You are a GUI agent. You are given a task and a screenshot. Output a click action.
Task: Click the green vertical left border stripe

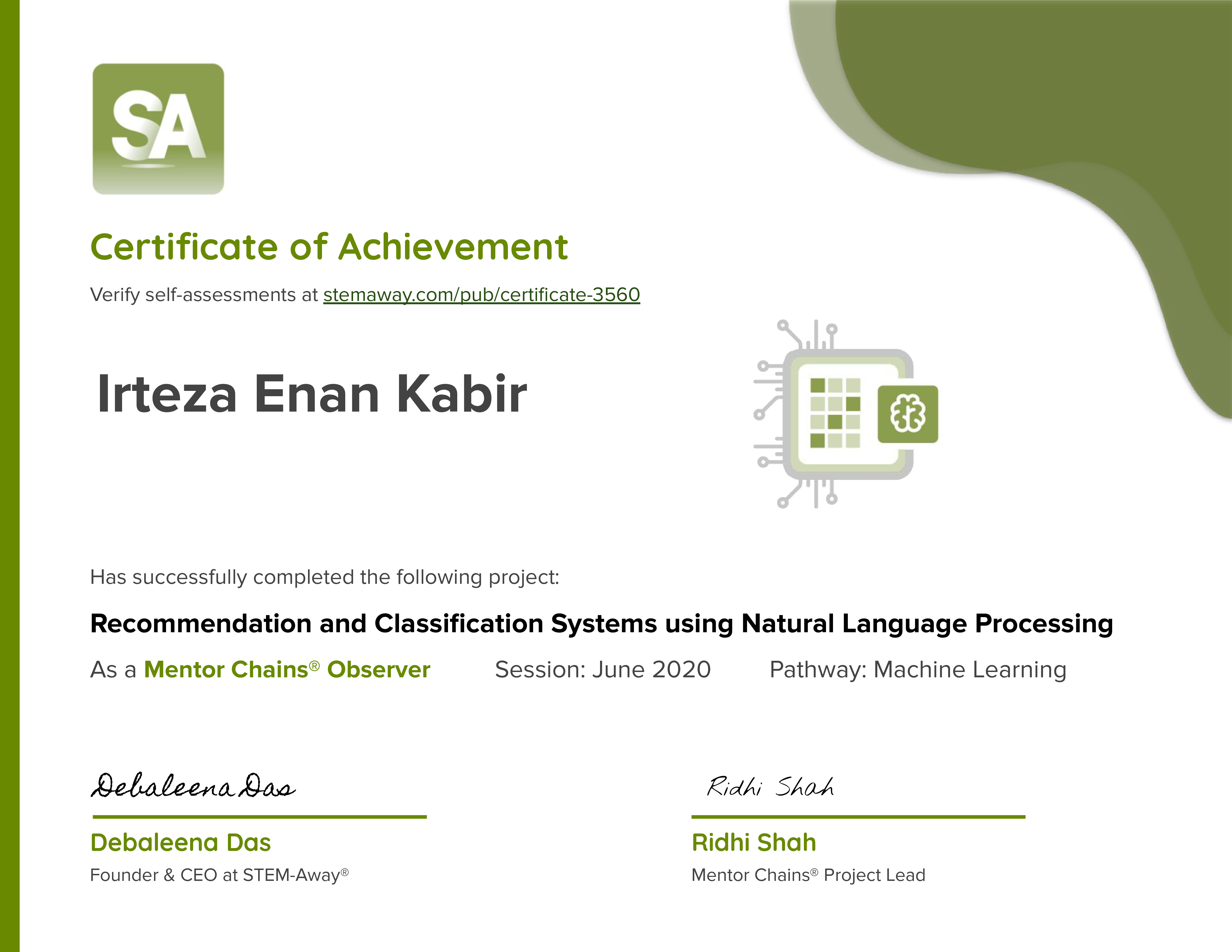[x=10, y=476]
